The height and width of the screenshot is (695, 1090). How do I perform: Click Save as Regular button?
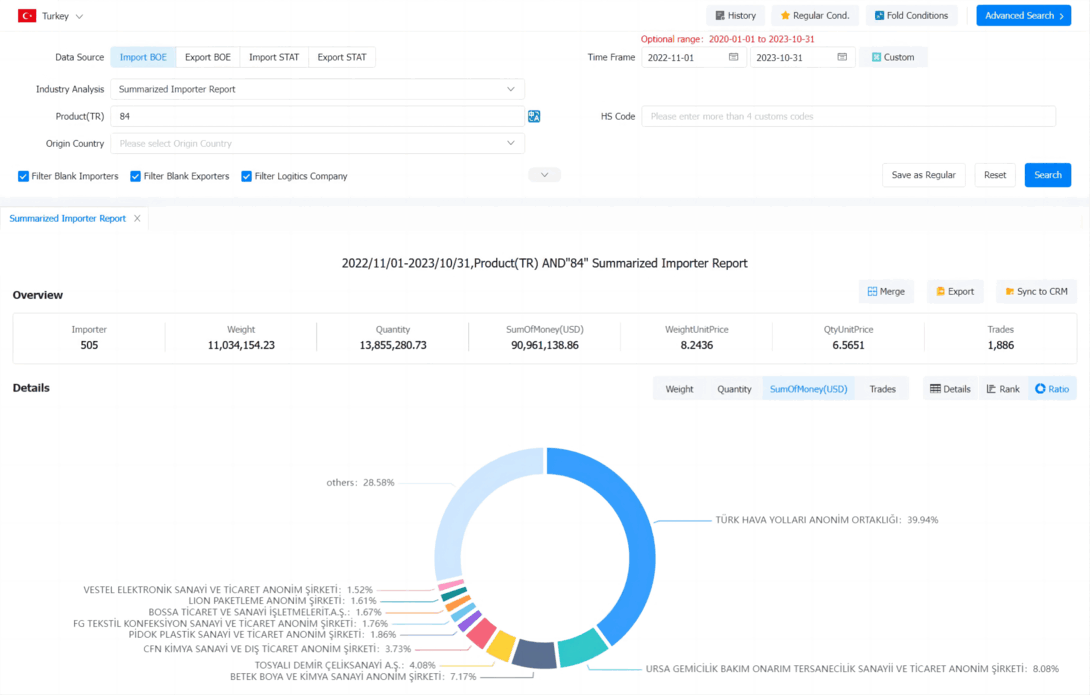[923, 175]
